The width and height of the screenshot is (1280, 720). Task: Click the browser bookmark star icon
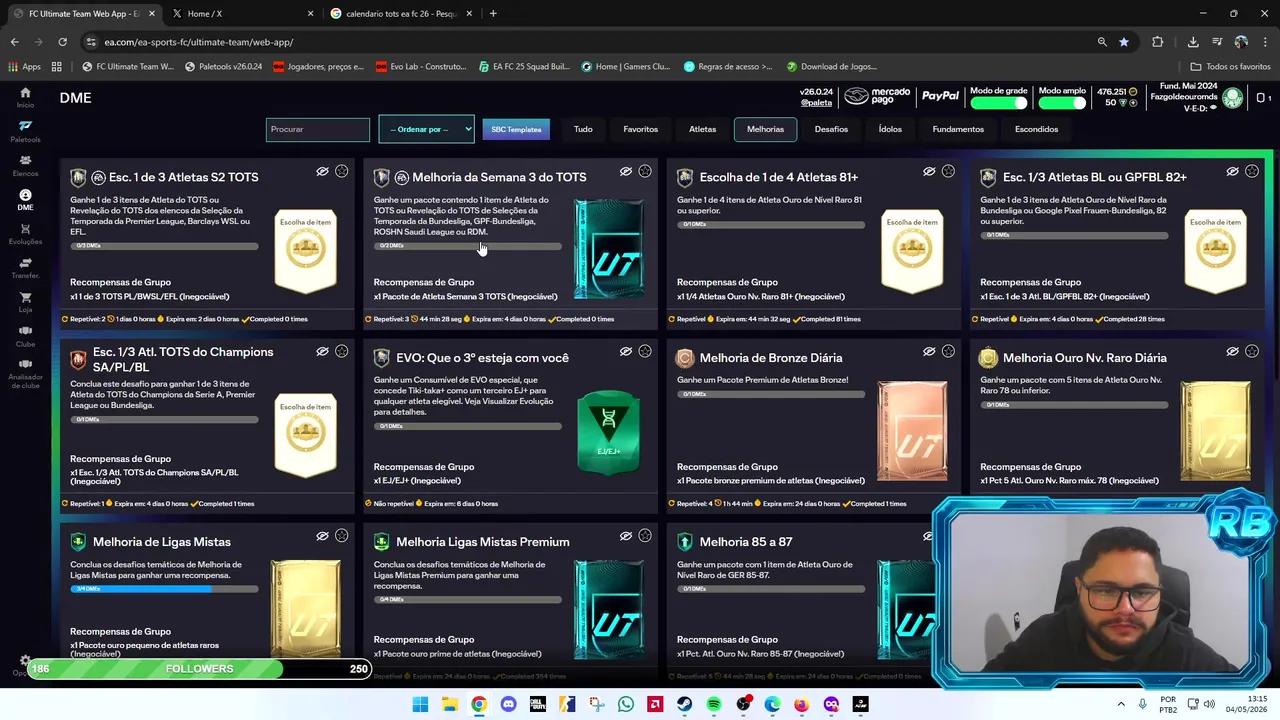point(1124,42)
